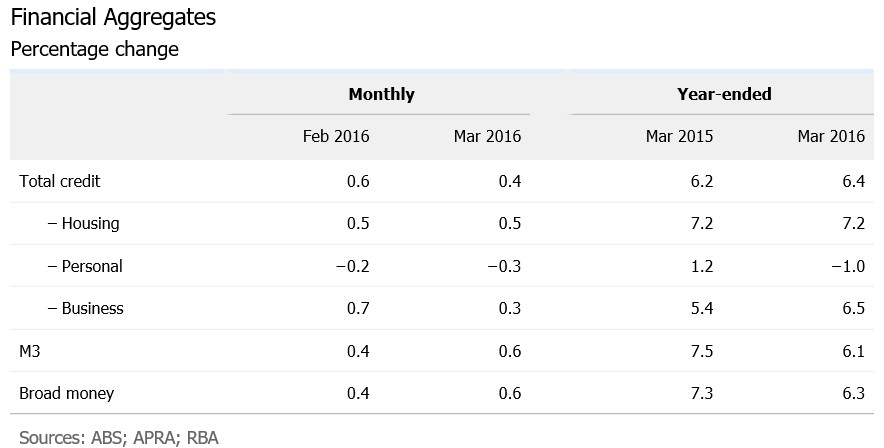Screen dimensions: 884x448
Task: Click Total credit Feb 2016 value 0.6
Action: pos(358,181)
